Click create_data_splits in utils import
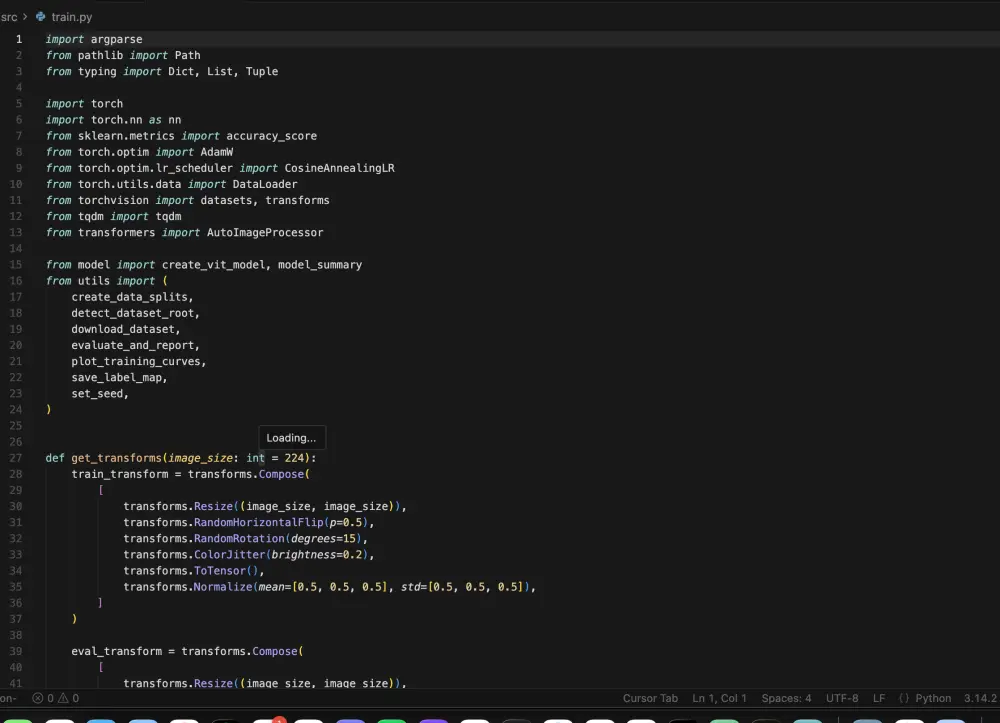This screenshot has height=723, width=1000. pos(129,296)
